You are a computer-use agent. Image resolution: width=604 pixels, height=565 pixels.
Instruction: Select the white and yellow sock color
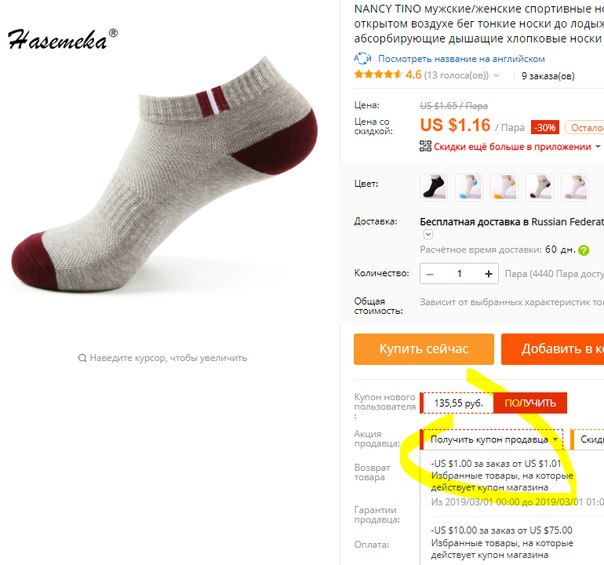(x=504, y=187)
